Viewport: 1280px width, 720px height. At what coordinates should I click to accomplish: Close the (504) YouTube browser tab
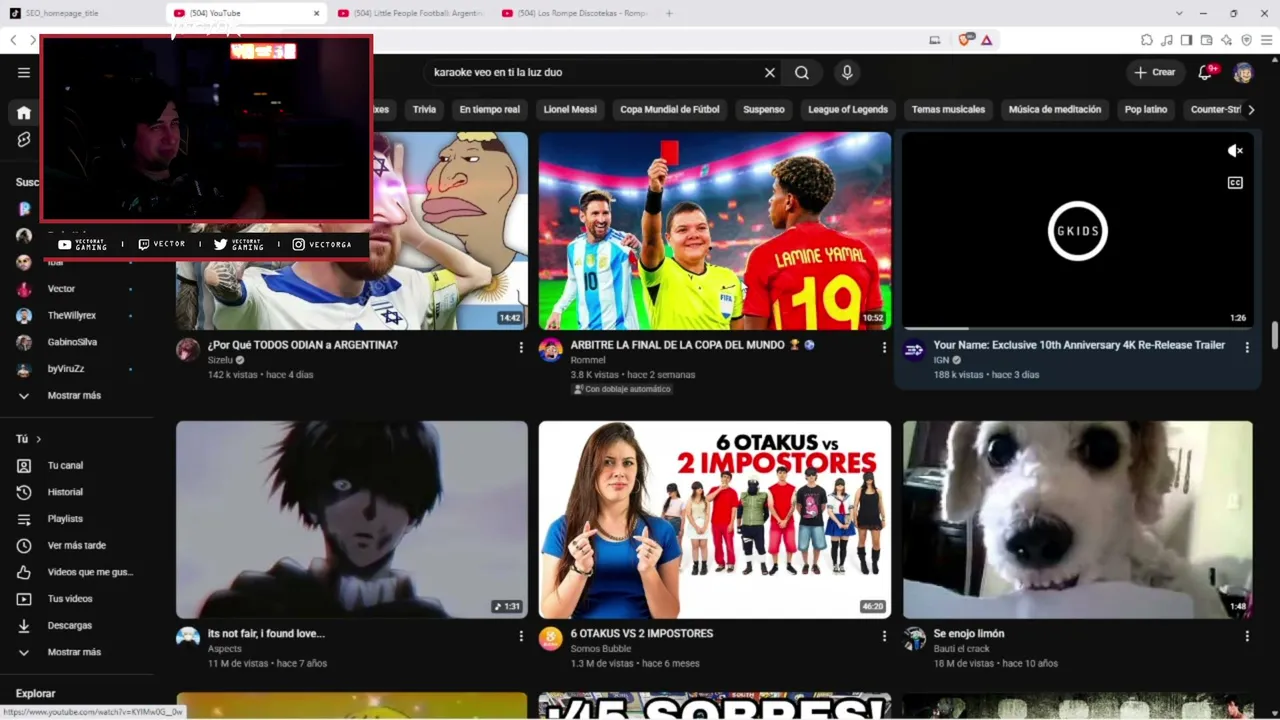coord(317,13)
